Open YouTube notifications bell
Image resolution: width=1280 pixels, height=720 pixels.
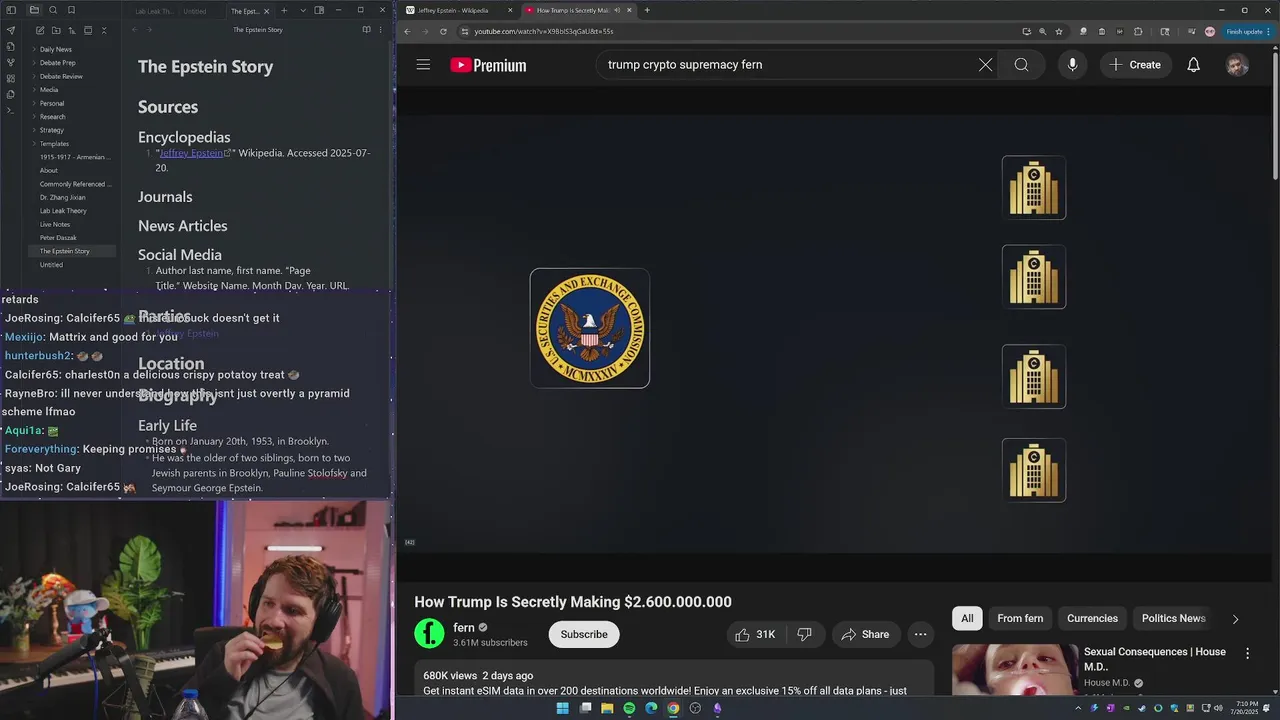(1193, 65)
